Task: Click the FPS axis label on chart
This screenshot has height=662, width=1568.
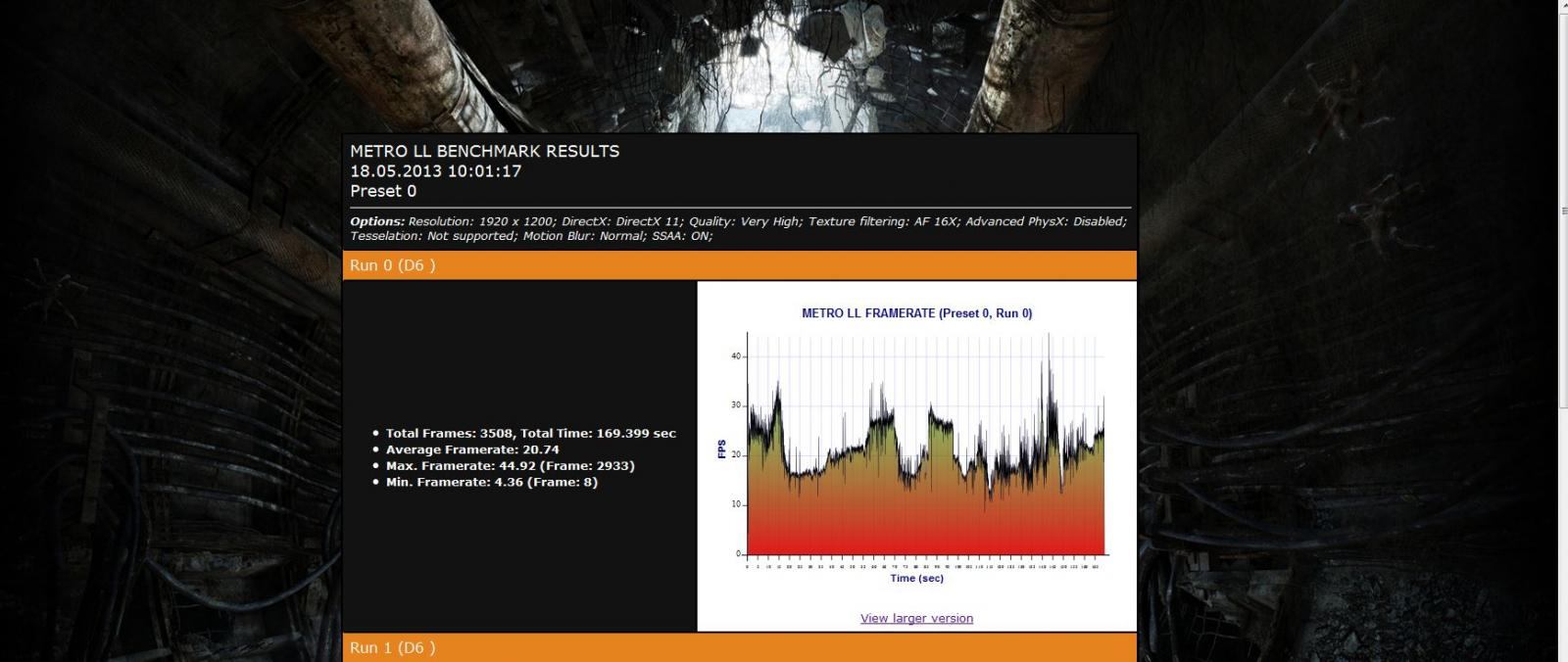Action: click(722, 449)
